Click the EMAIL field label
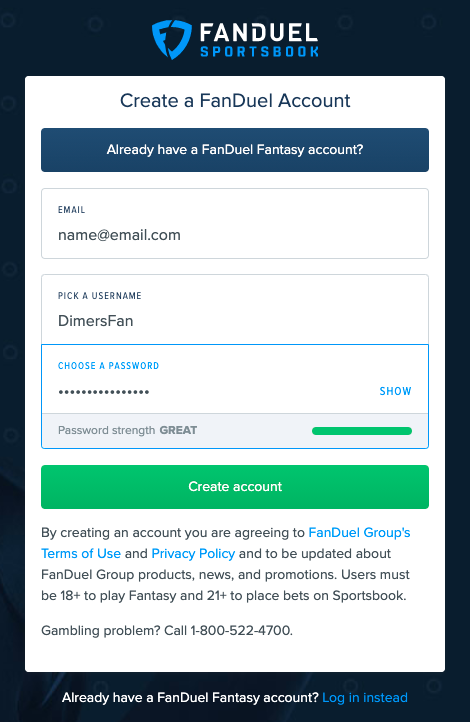This screenshot has height=722, width=470. 71,210
